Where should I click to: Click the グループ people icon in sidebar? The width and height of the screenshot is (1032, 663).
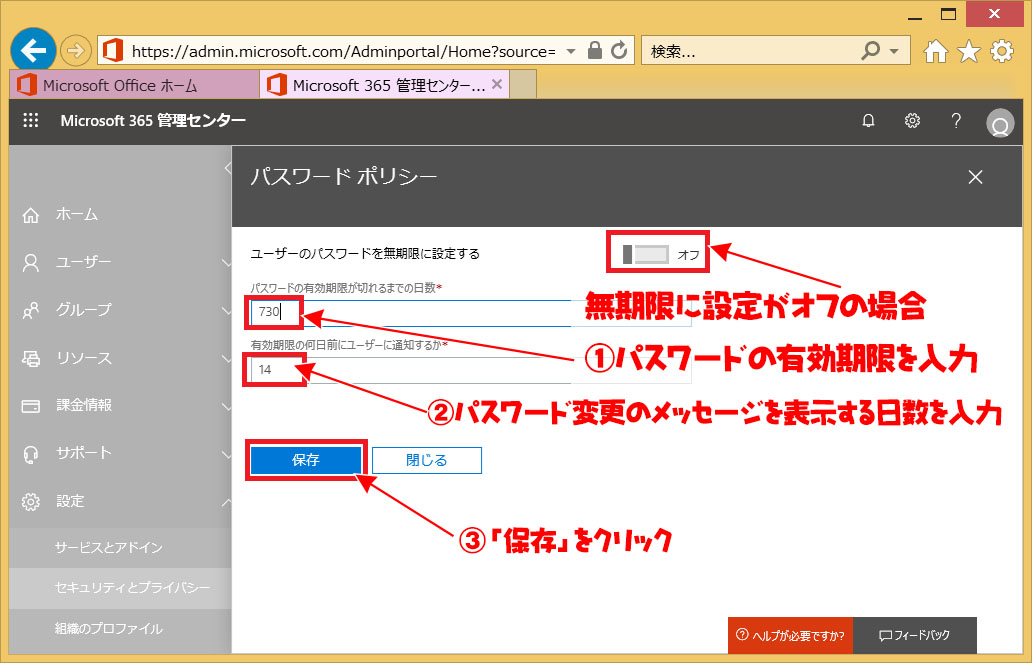[31, 310]
